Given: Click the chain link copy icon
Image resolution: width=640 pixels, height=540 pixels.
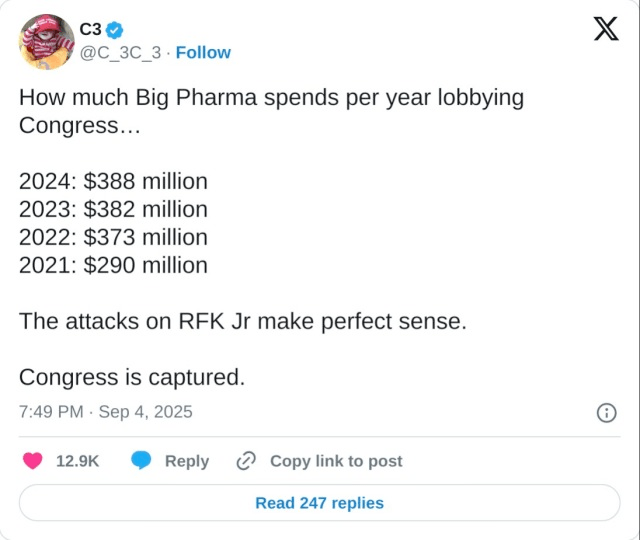Looking at the screenshot, I should pos(246,461).
